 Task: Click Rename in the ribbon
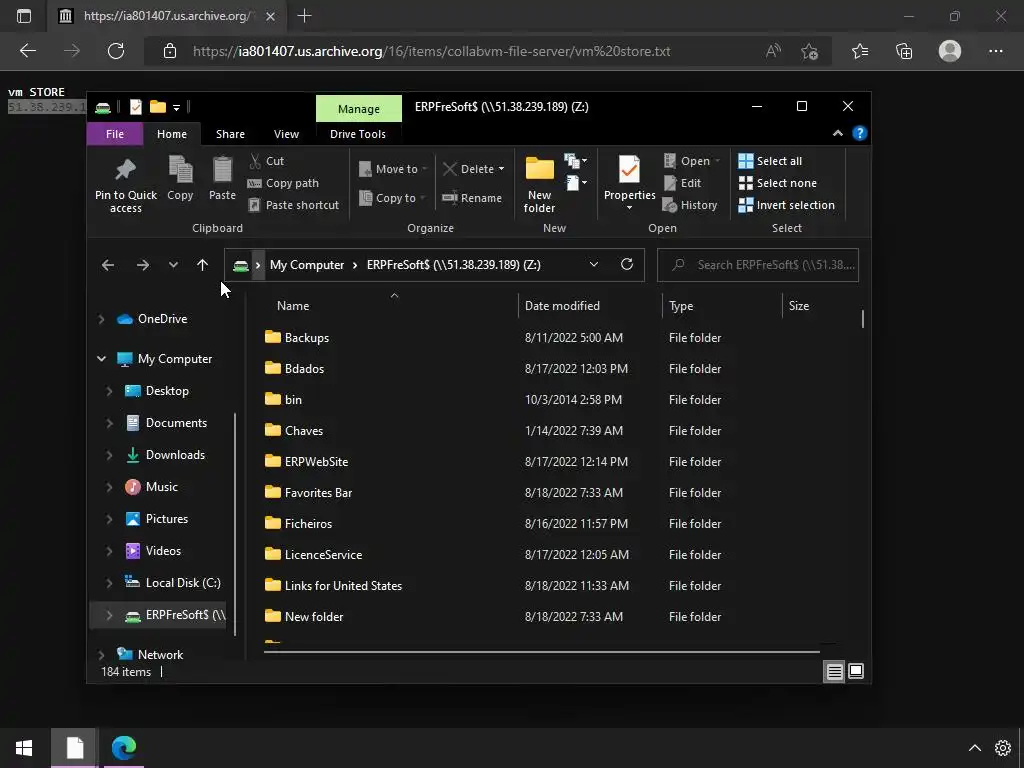click(472, 198)
